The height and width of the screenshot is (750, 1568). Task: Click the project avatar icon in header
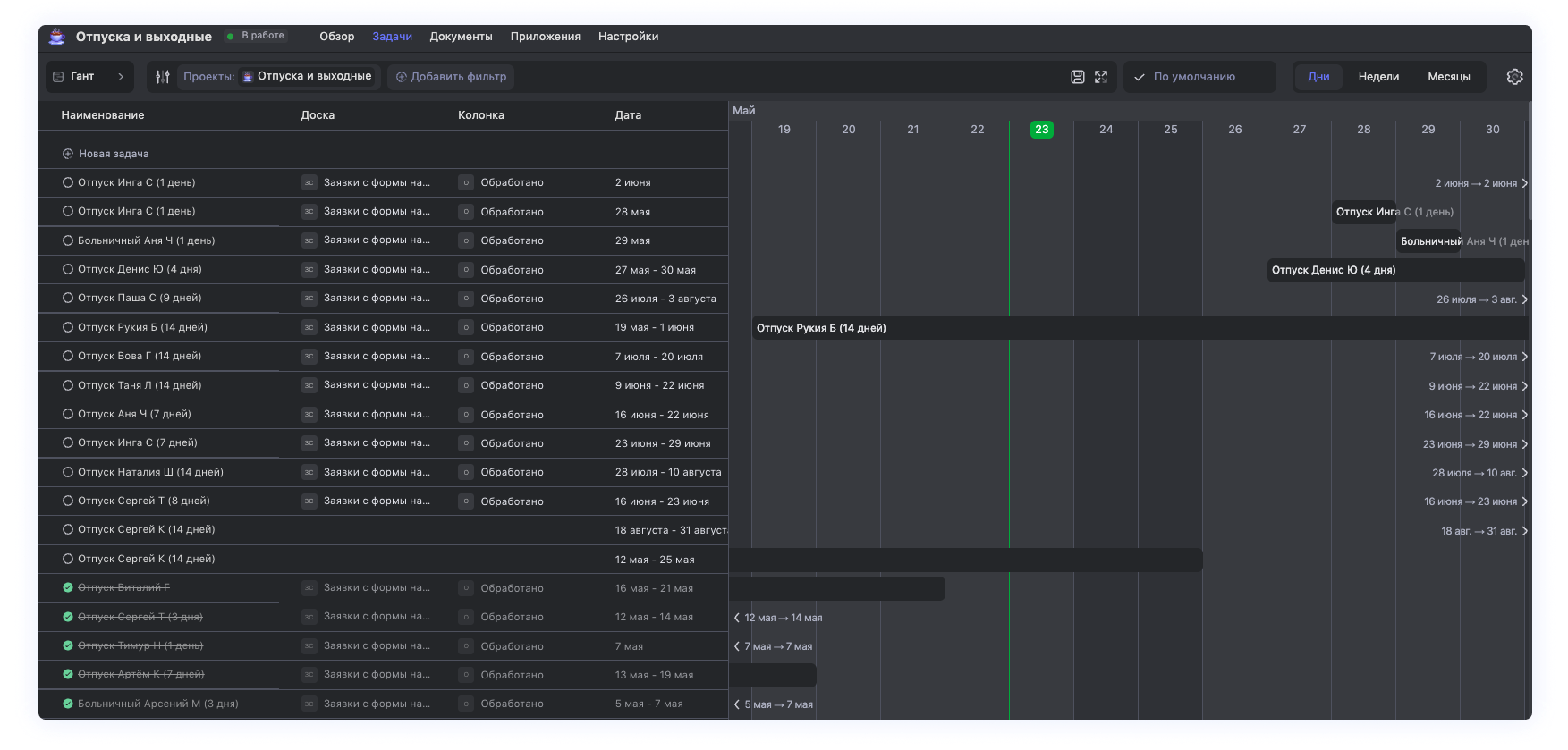pos(57,37)
